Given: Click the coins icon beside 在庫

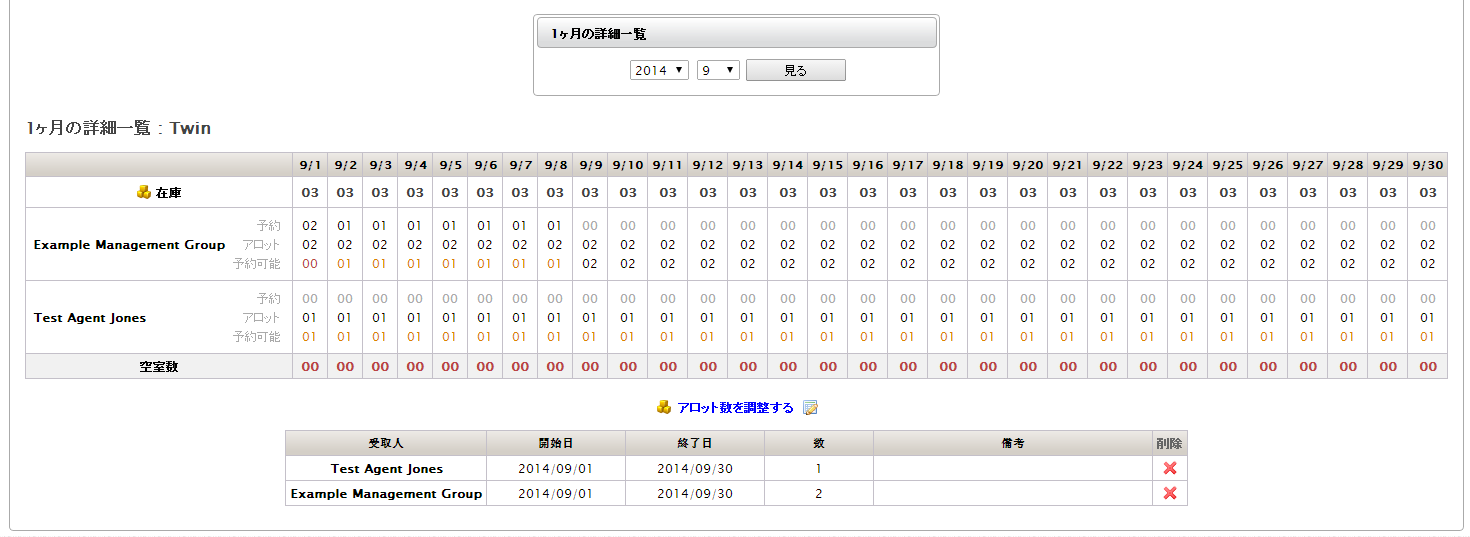Looking at the screenshot, I should 144,193.
